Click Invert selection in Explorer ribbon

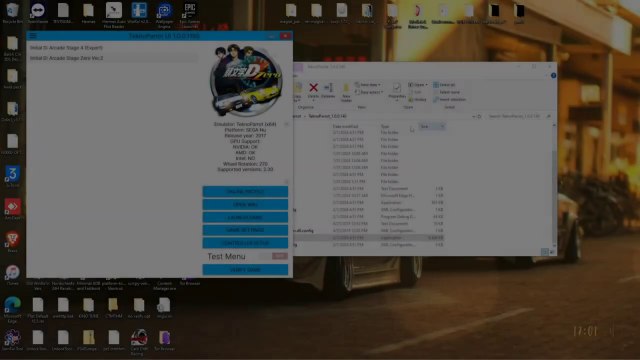click(449, 100)
